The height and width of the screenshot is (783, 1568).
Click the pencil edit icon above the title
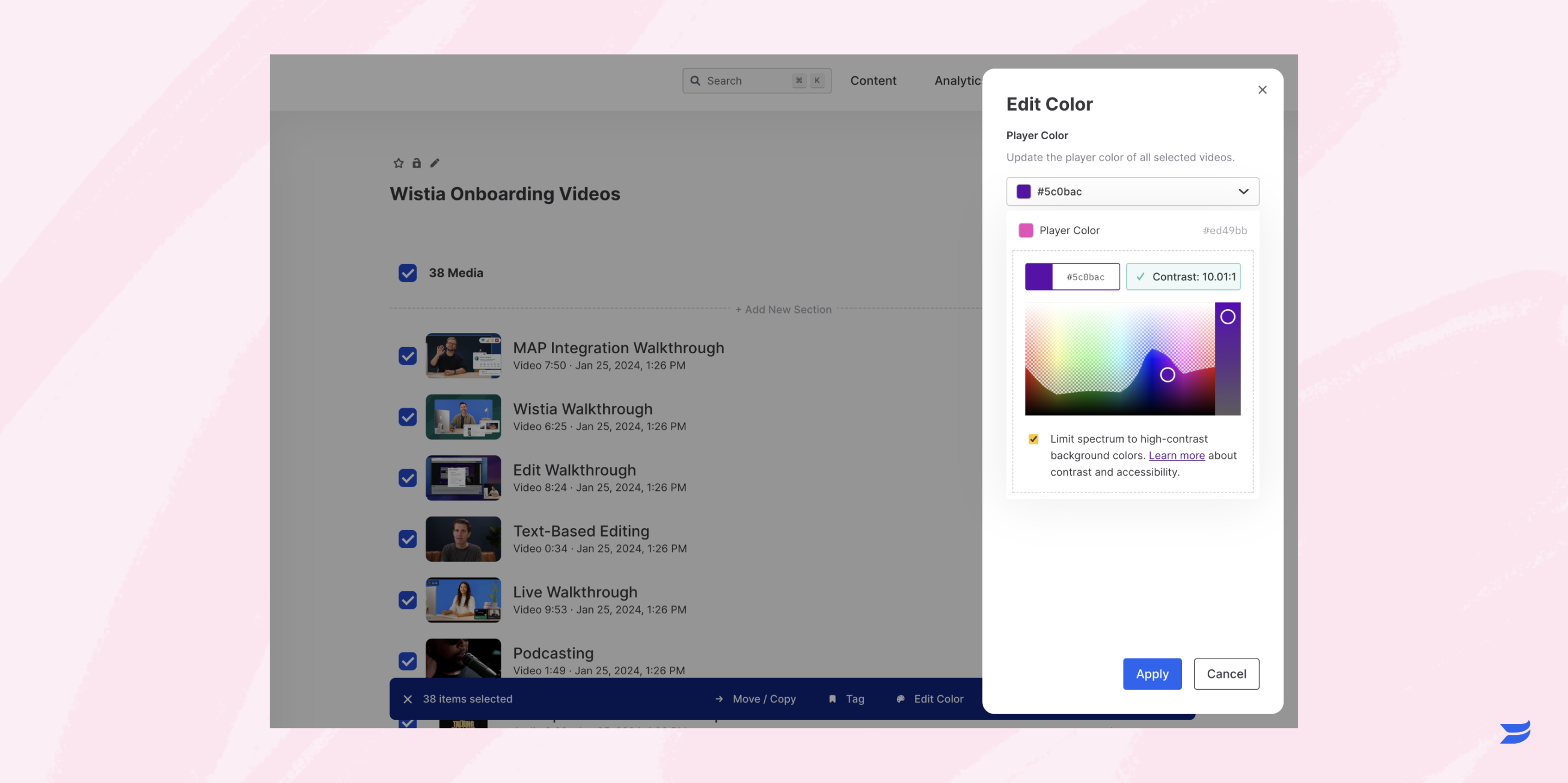[x=435, y=163]
